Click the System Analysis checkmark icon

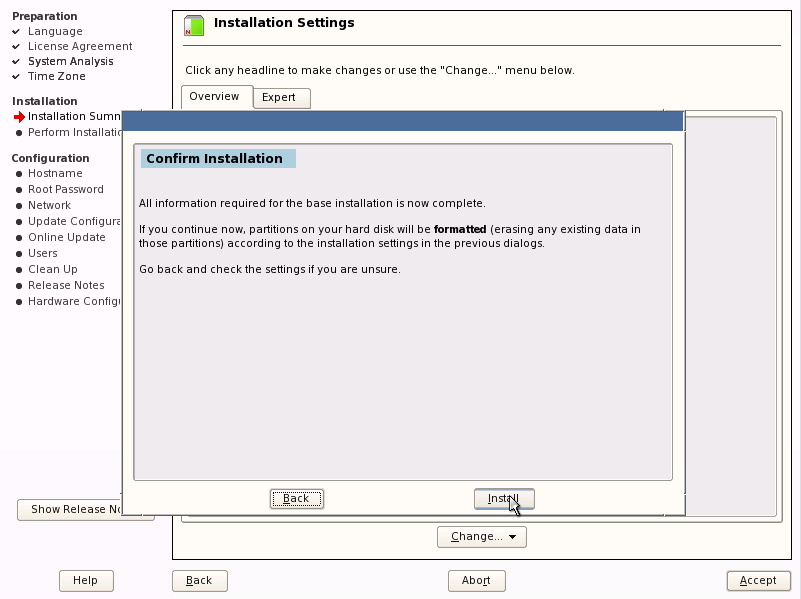17,61
